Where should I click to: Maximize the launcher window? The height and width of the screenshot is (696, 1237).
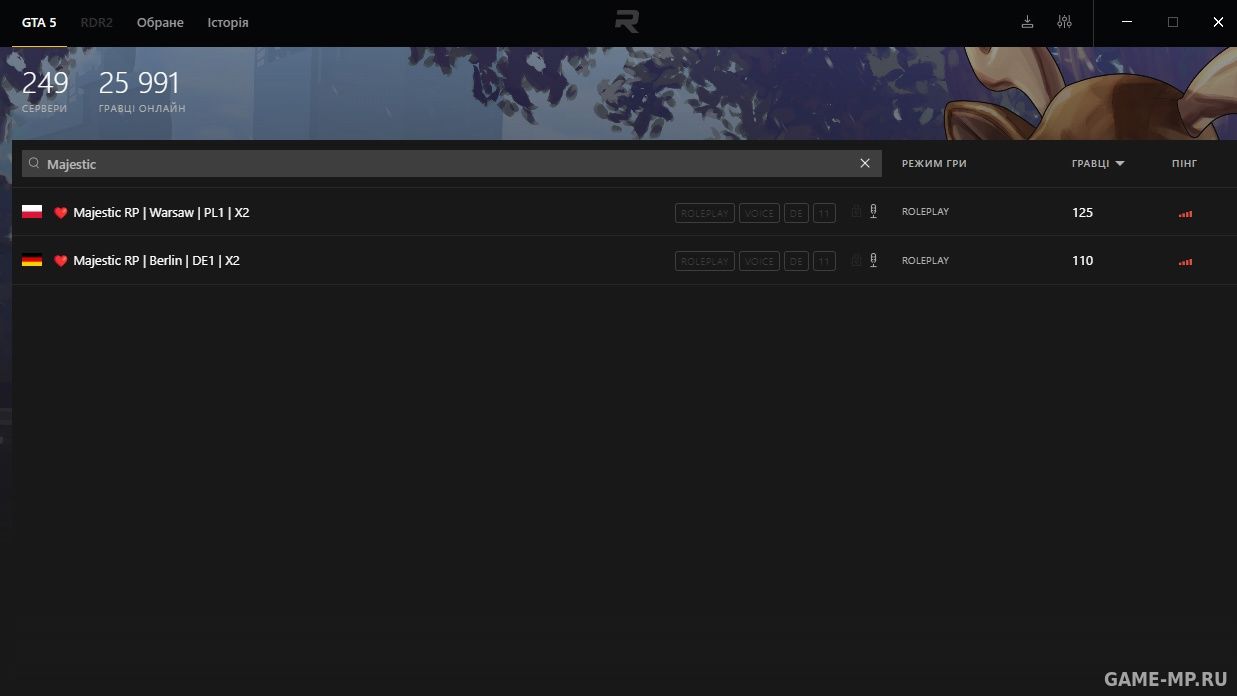[x=1173, y=22]
